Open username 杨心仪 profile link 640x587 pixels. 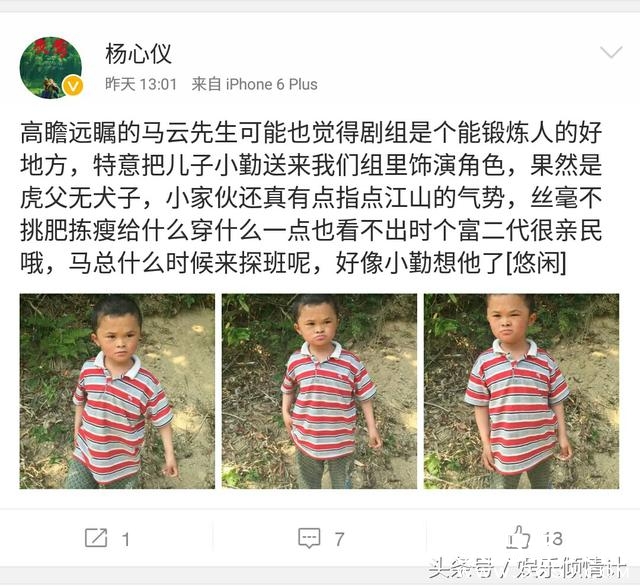click(138, 54)
